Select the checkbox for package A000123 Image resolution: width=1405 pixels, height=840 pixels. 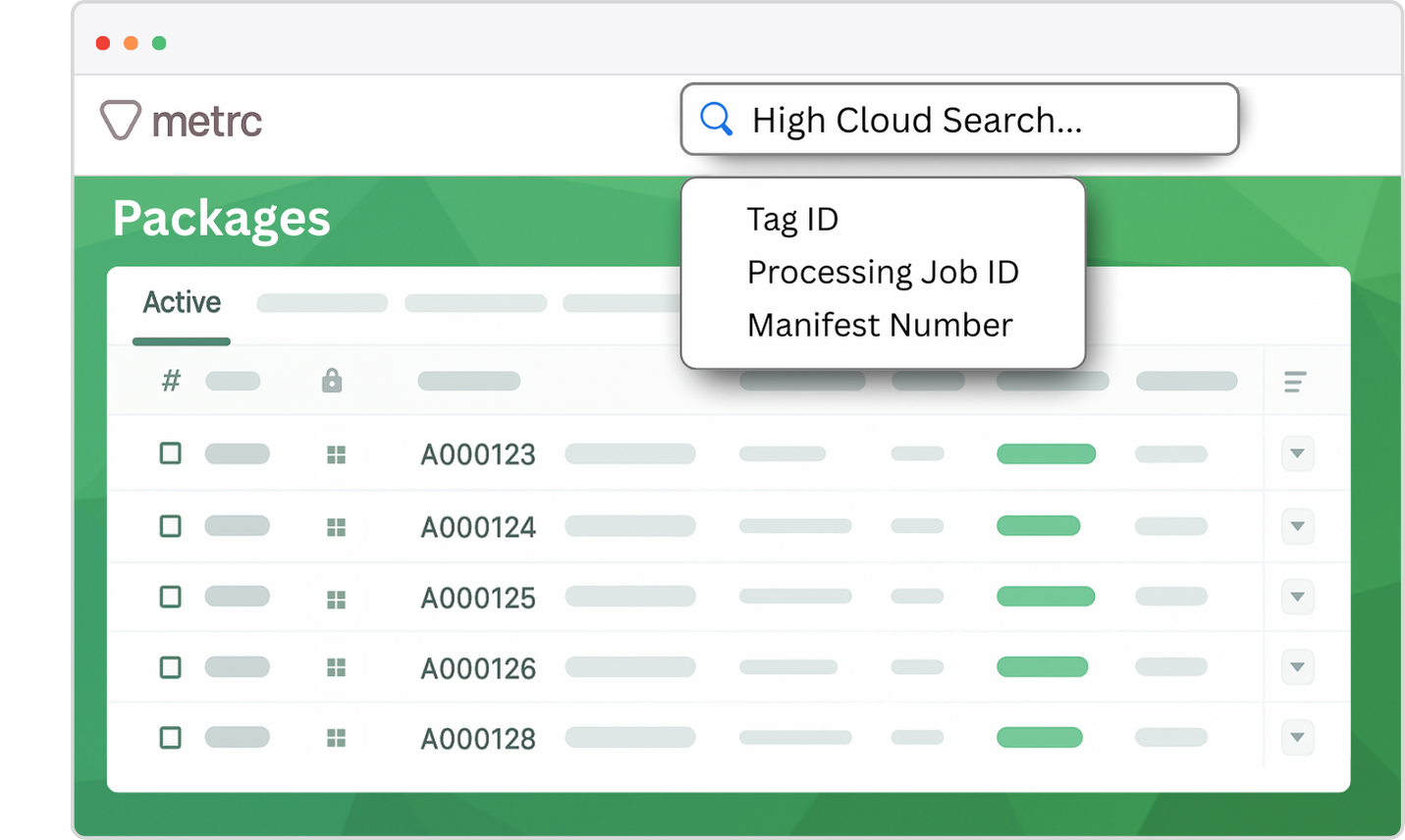click(171, 453)
